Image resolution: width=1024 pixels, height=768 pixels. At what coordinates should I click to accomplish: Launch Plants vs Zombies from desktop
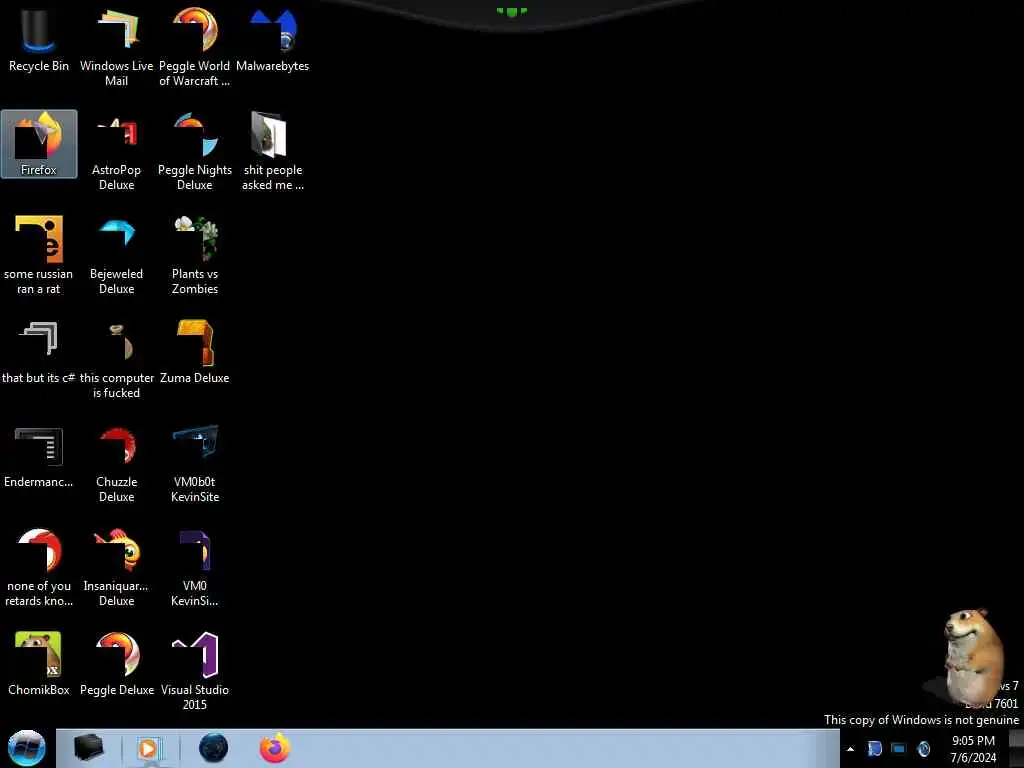tap(195, 255)
